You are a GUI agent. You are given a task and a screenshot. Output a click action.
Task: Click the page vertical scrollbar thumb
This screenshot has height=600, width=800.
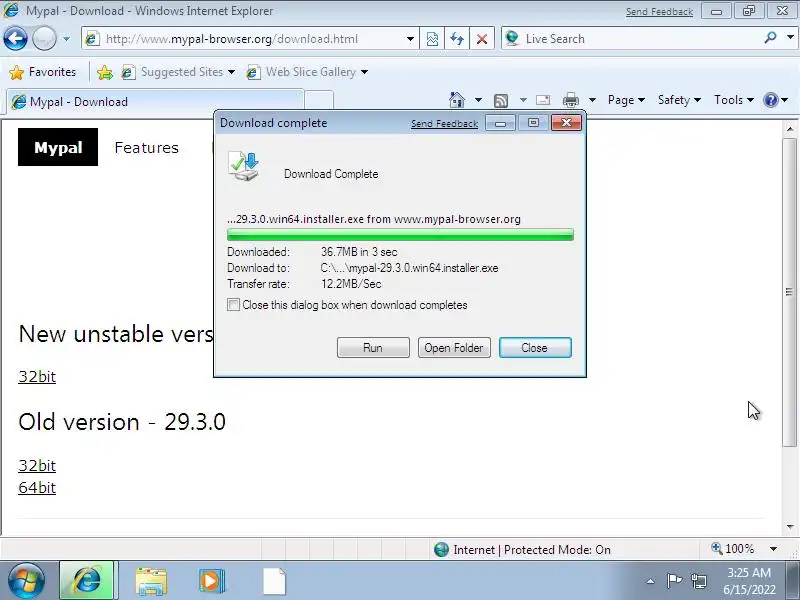coord(789,292)
